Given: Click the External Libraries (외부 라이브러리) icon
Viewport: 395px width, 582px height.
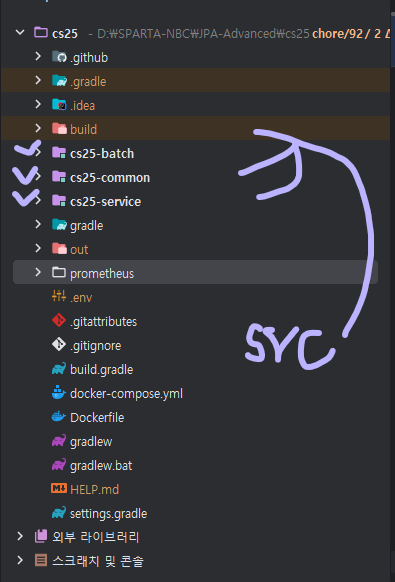Looking at the screenshot, I should 41,537.
